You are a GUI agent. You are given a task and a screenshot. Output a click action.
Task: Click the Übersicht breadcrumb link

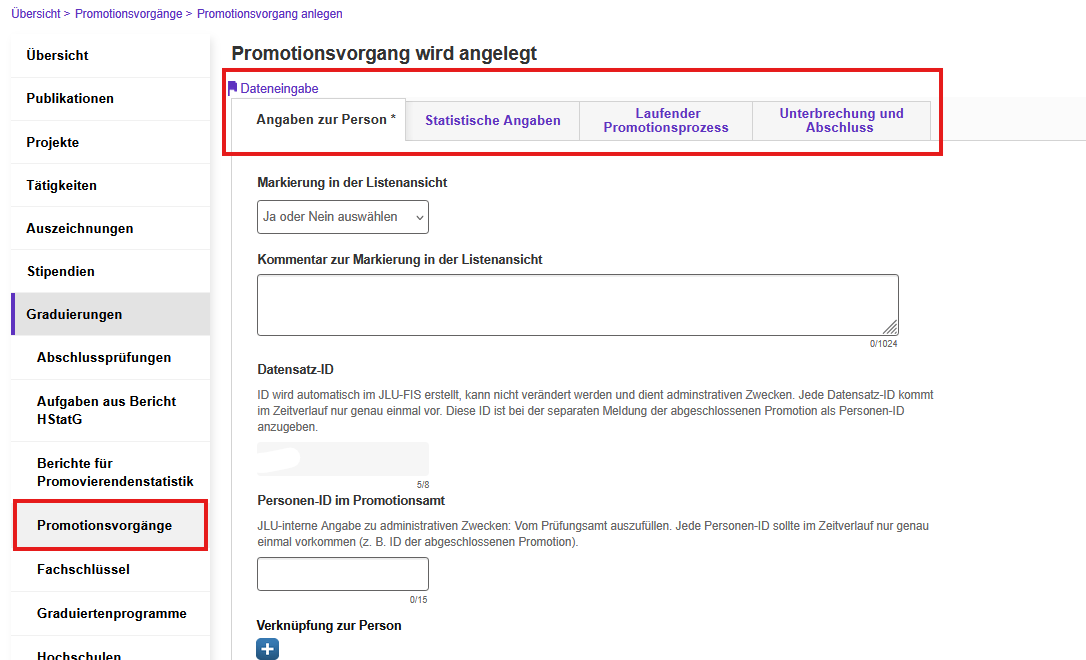(36, 14)
